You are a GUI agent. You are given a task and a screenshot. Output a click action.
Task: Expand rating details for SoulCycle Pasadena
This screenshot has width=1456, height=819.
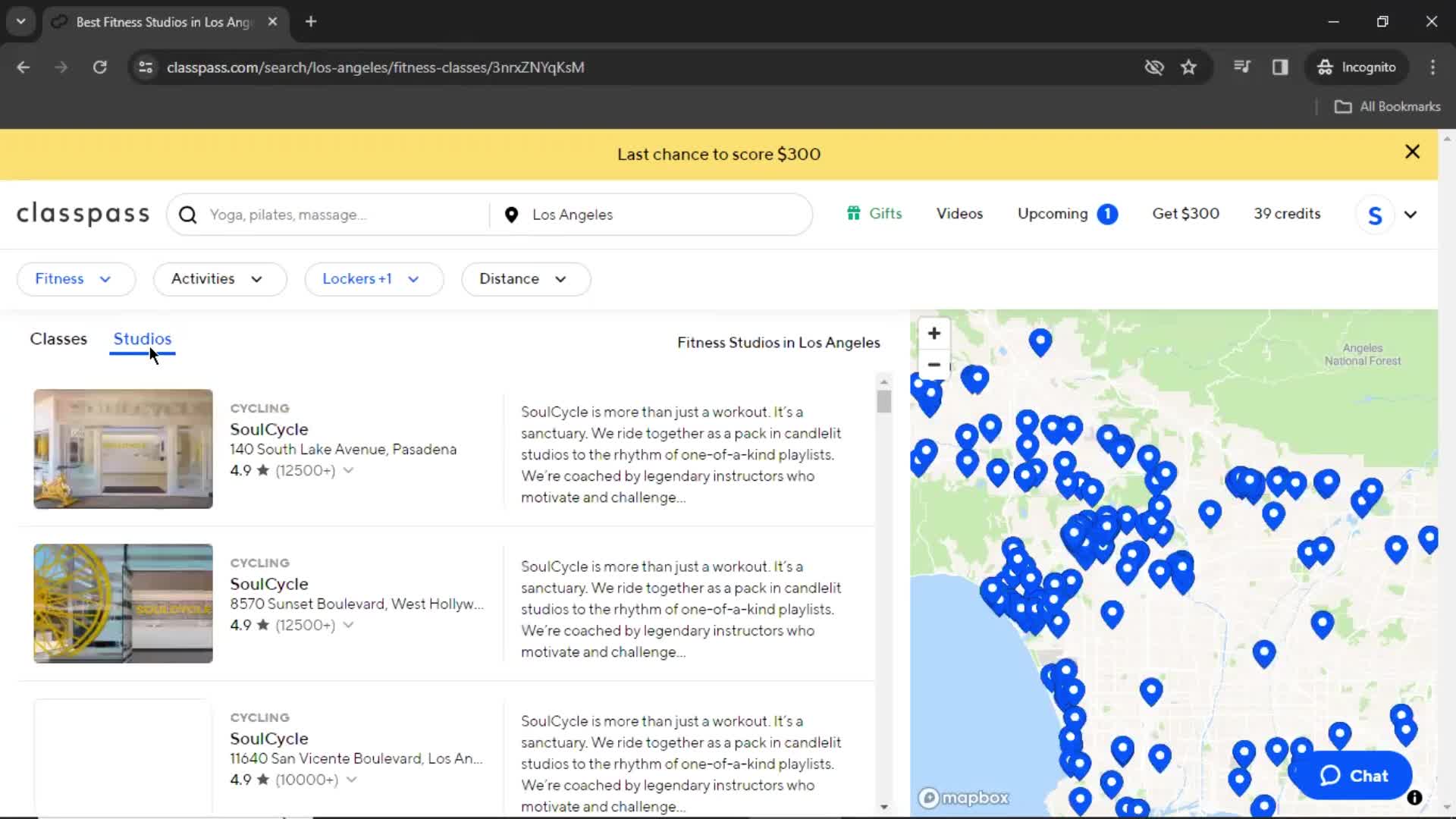pos(348,471)
